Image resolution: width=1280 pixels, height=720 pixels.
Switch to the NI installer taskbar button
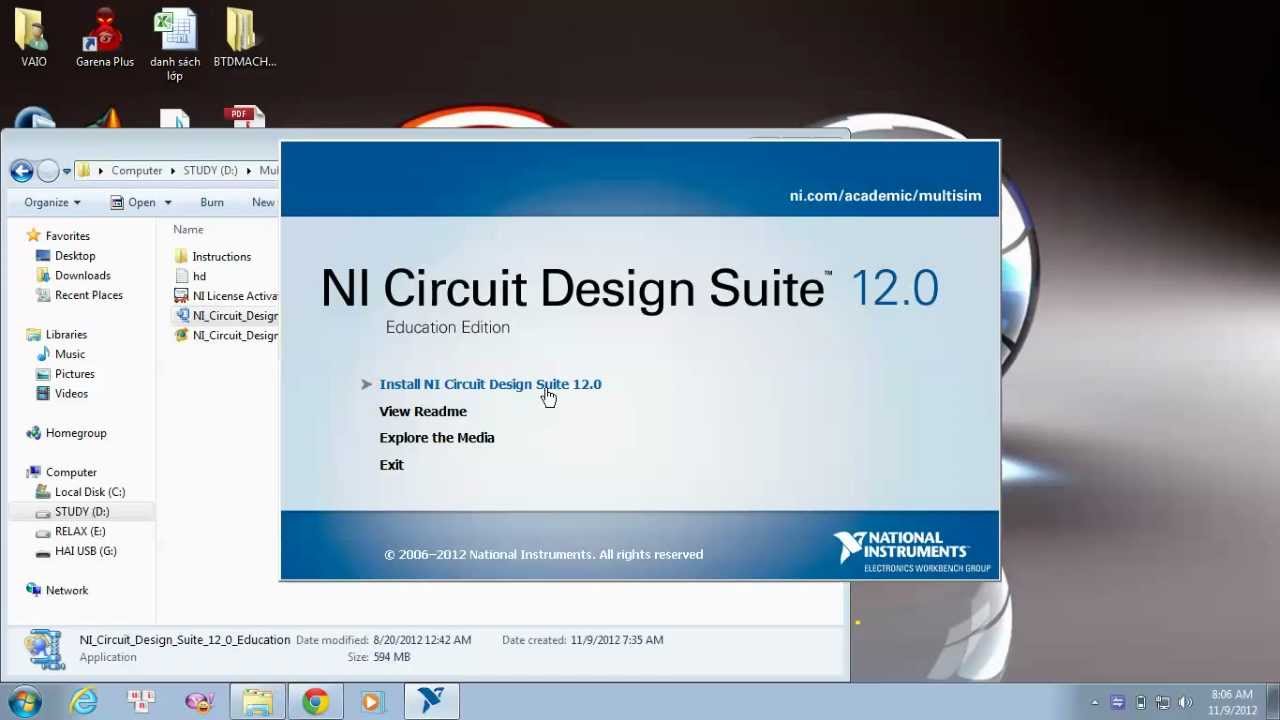pos(431,702)
